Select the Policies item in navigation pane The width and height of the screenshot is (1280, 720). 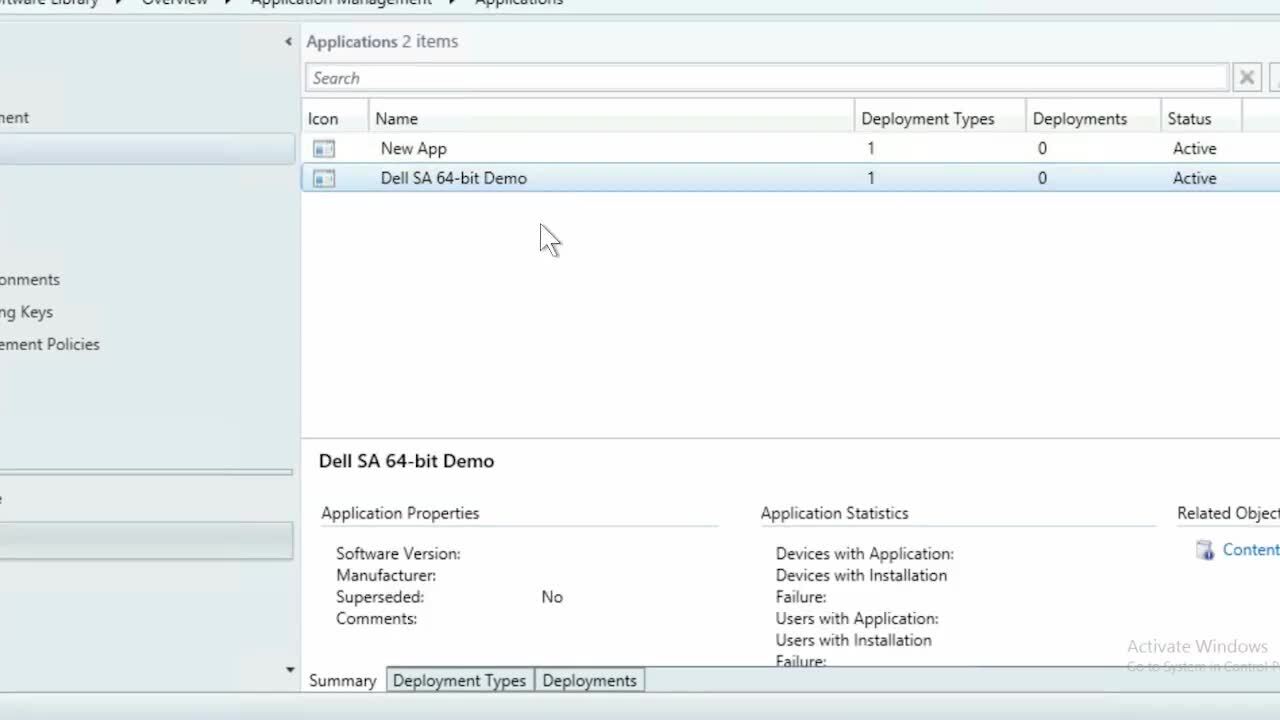(50, 344)
